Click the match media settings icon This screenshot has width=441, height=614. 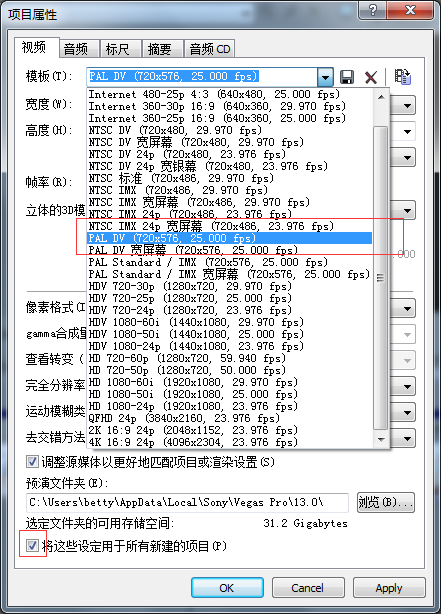[x=402, y=76]
